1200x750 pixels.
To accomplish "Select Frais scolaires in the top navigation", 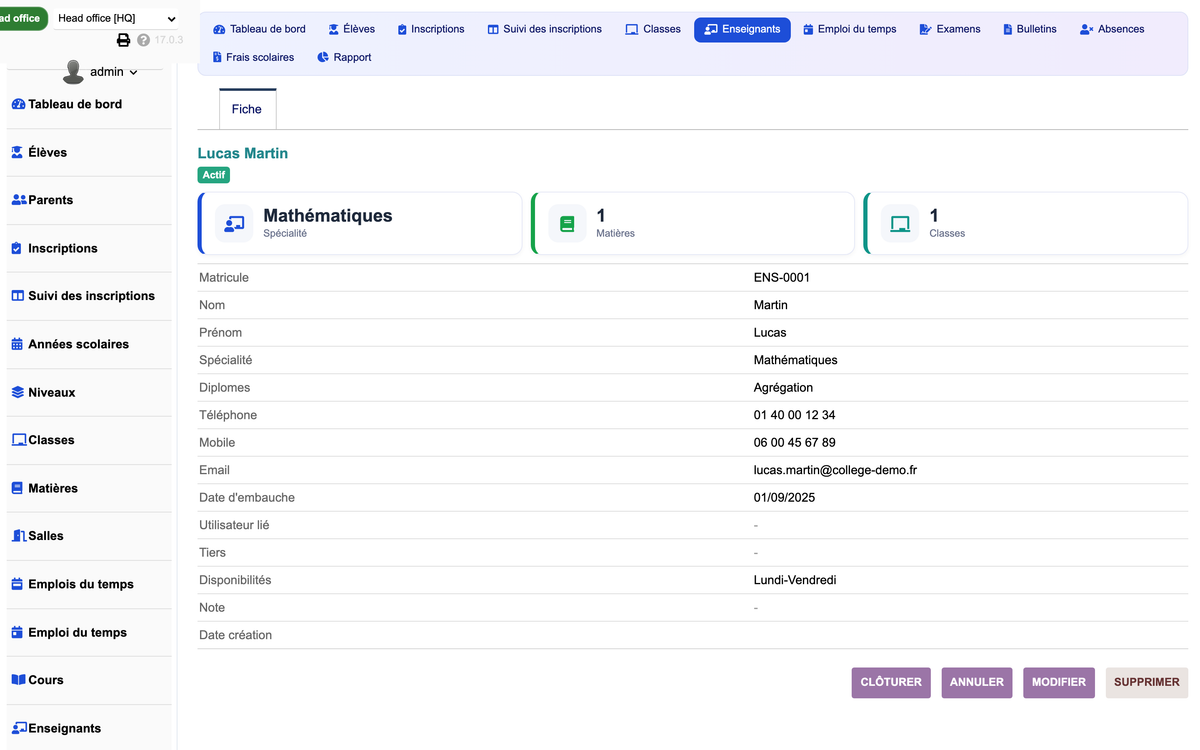I will click(x=253, y=57).
